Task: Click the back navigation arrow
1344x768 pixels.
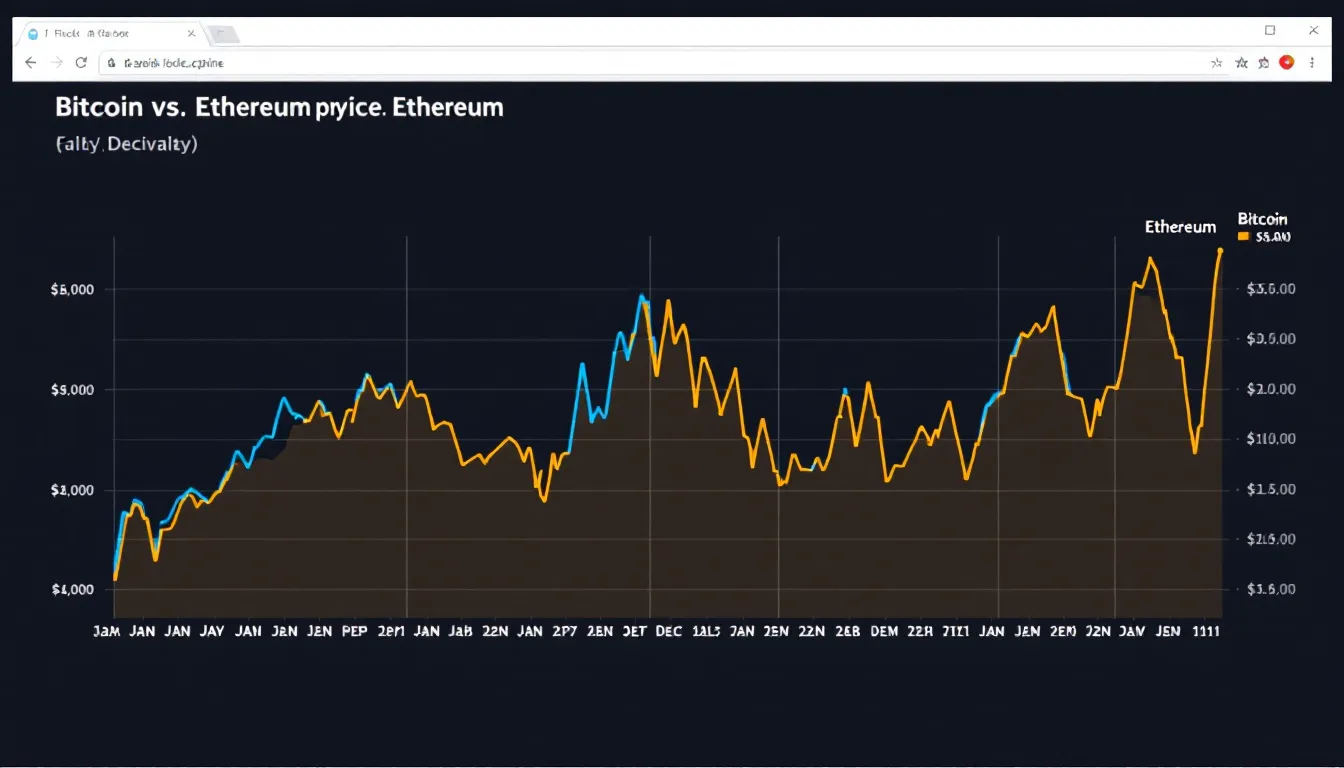Action: pos(30,62)
